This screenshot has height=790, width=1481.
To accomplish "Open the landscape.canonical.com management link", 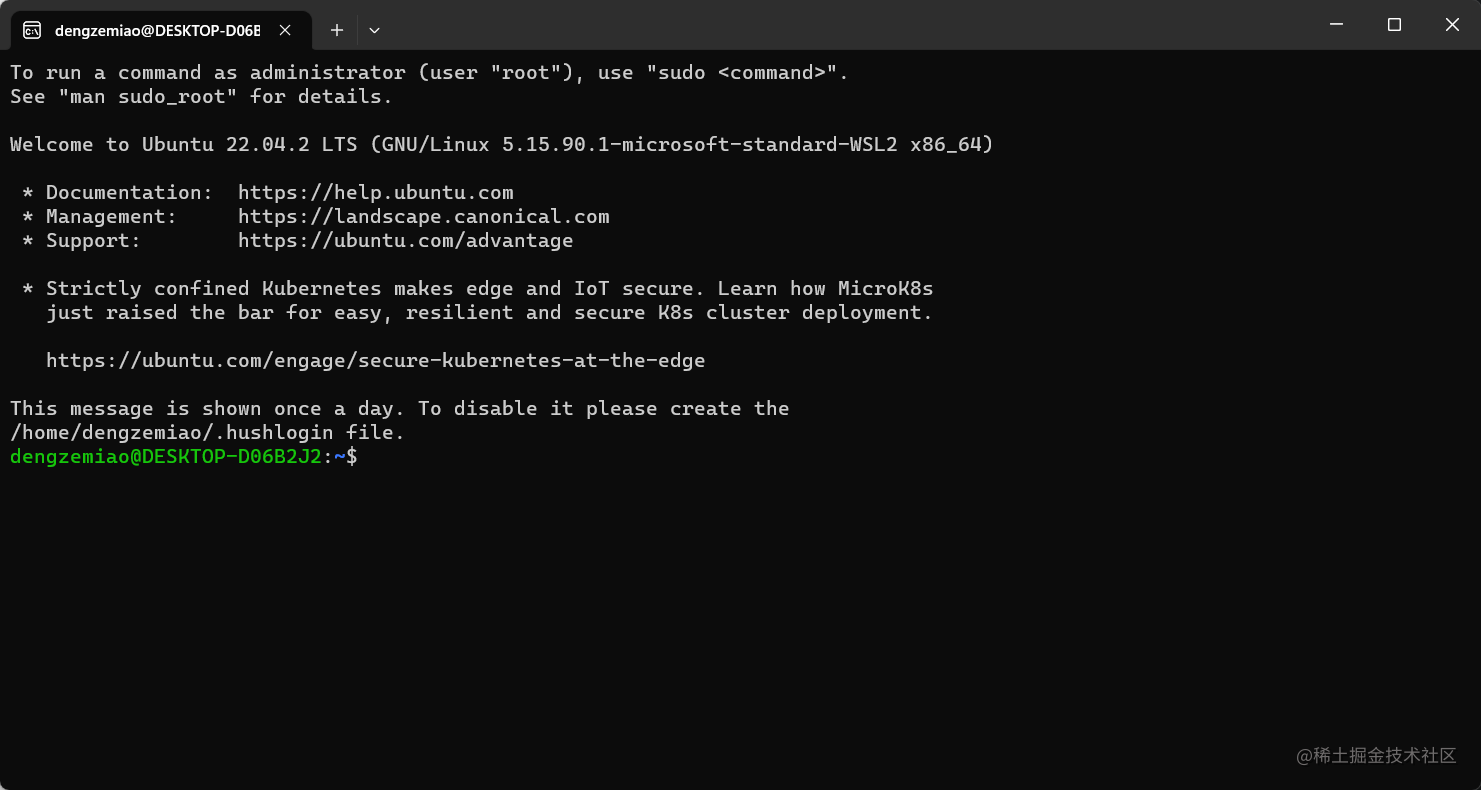I will click(x=423, y=216).
